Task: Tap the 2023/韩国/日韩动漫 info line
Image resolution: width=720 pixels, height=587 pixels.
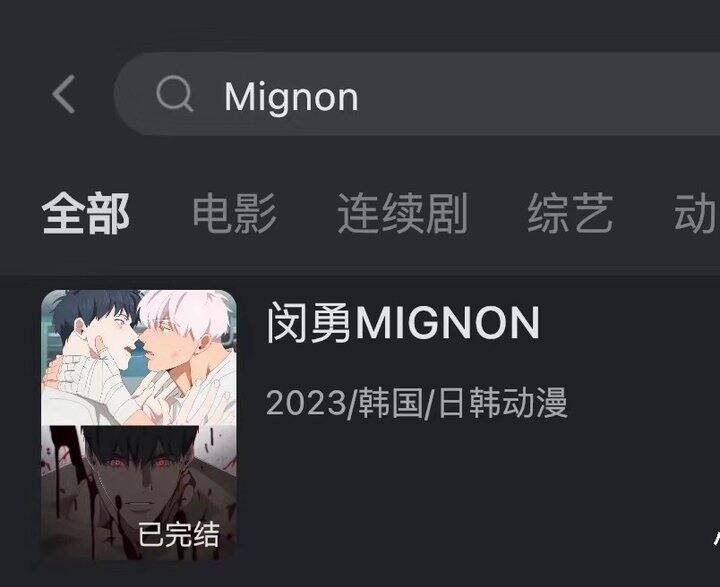Action: (416, 403)
